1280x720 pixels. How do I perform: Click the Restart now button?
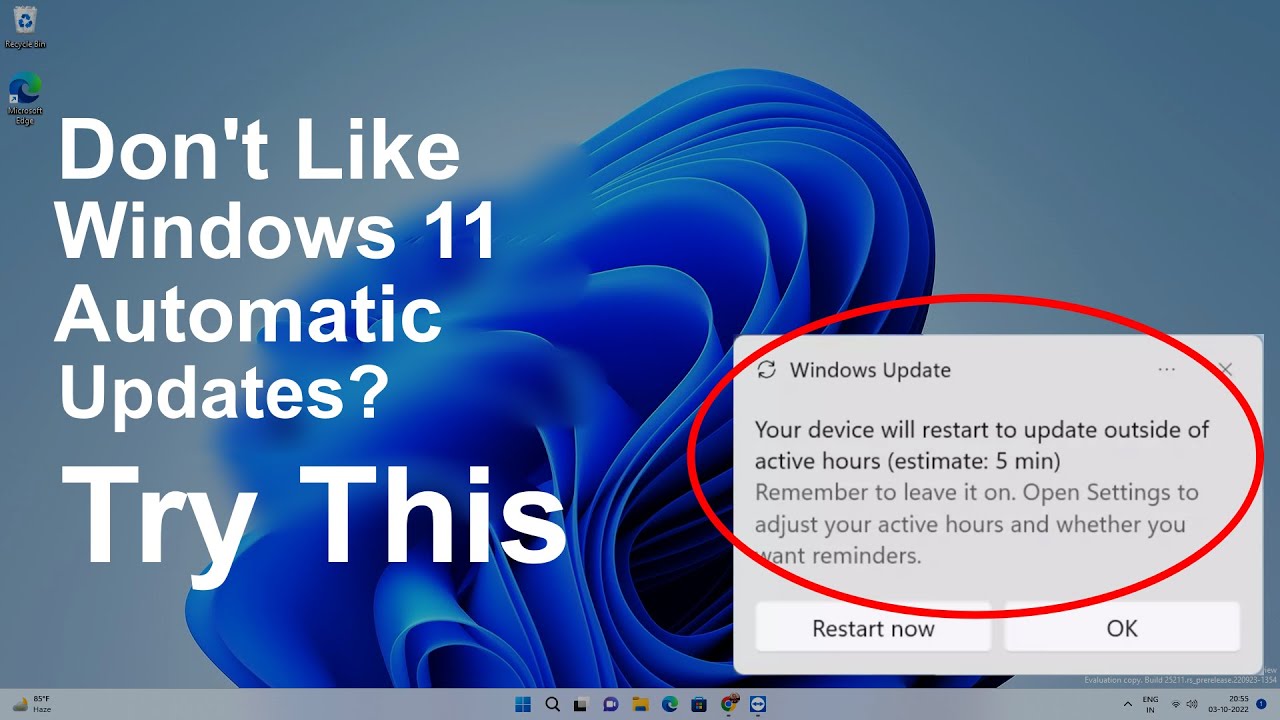point(873,628)
